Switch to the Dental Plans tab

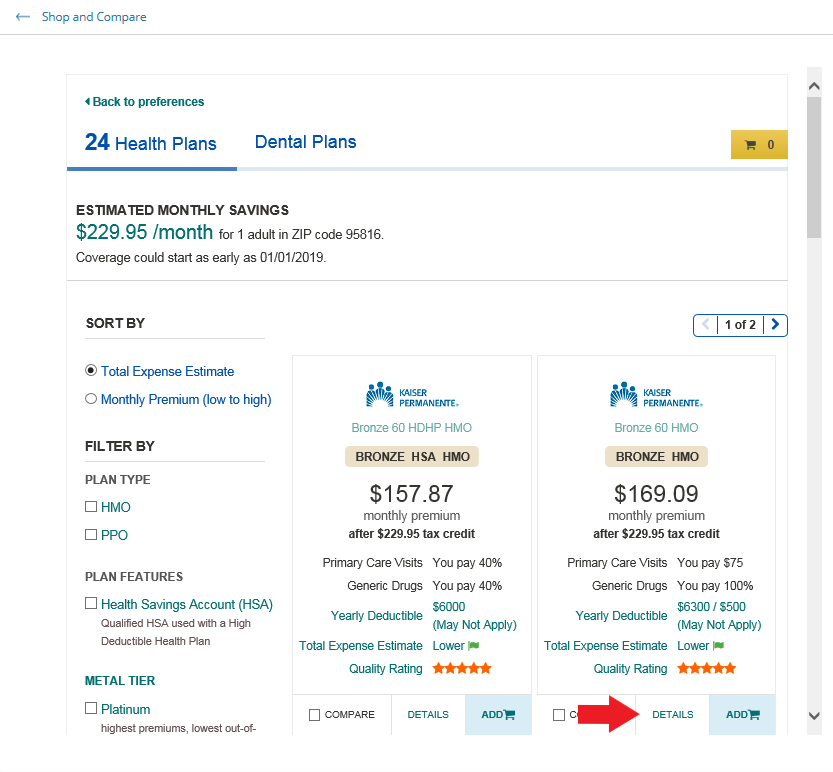305,142
